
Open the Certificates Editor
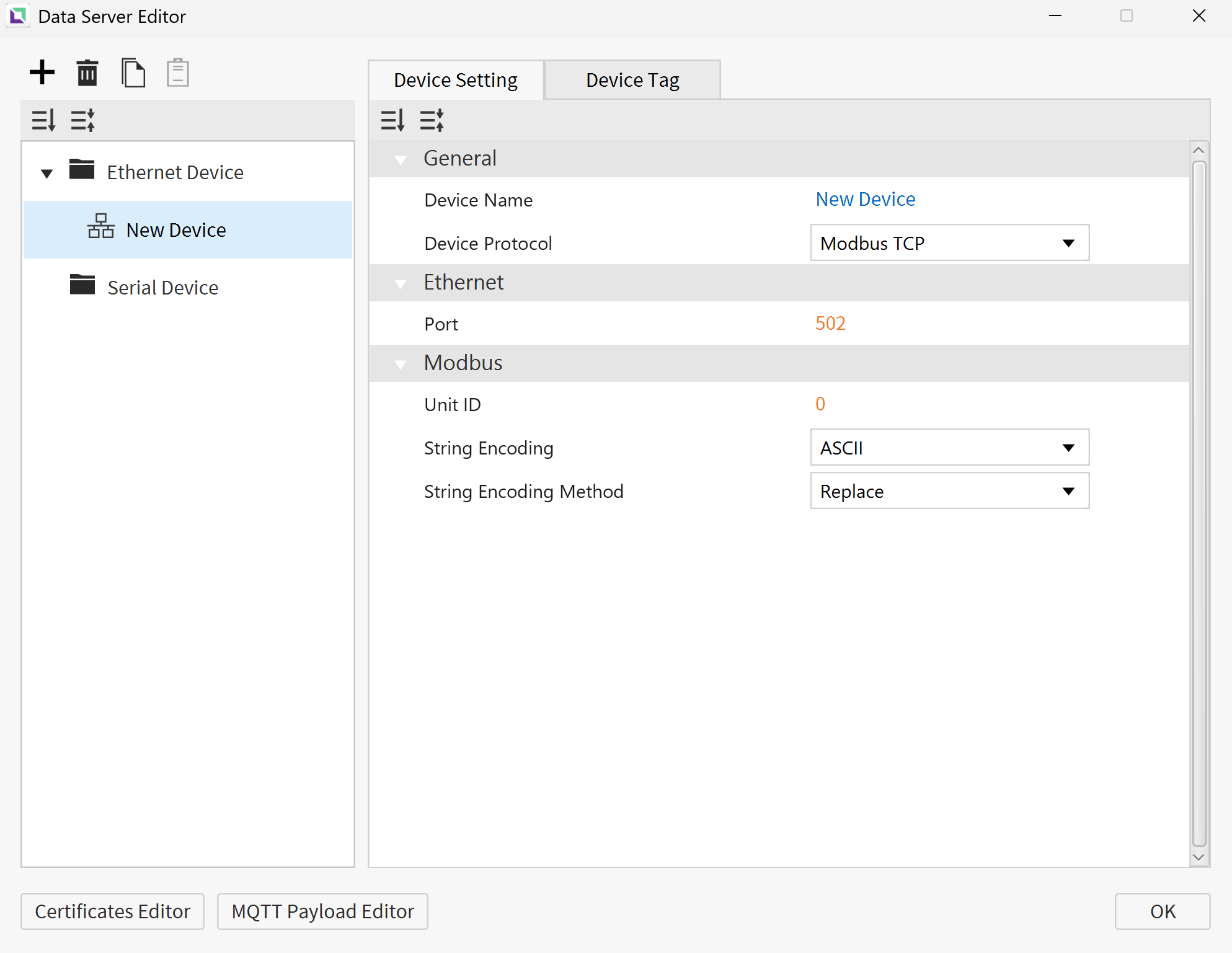(112, 911)
